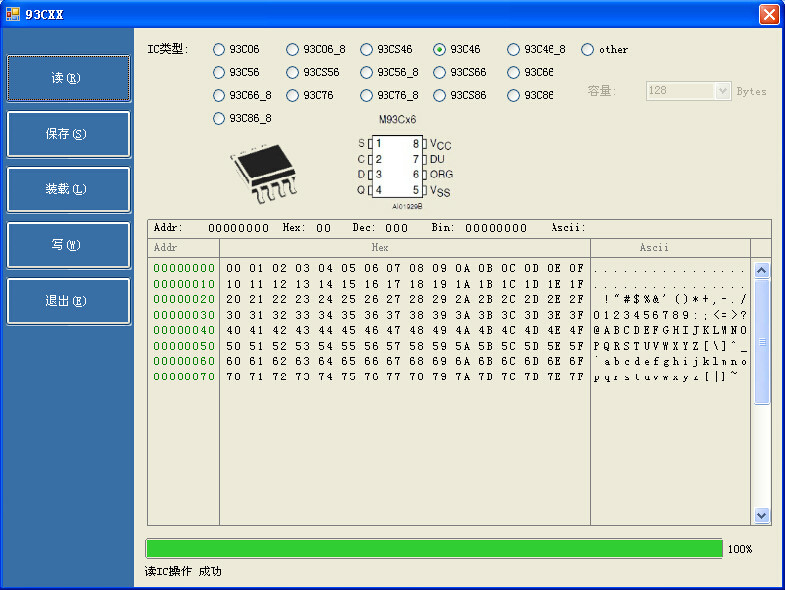Screen dimensions: 785x590
Task: Select the 'other' IC type option
Action: coord(604,49)
